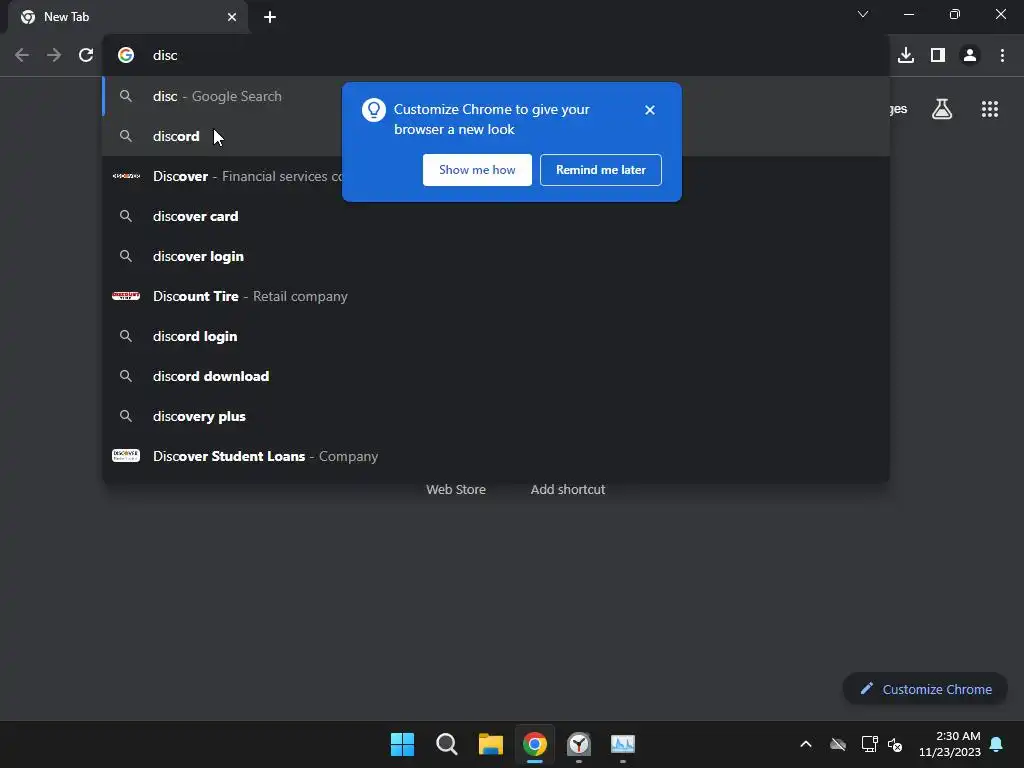Viewport: 1024px width, 768px height.
Task: Click the network tray icon
Action: [x=869, y=744]
